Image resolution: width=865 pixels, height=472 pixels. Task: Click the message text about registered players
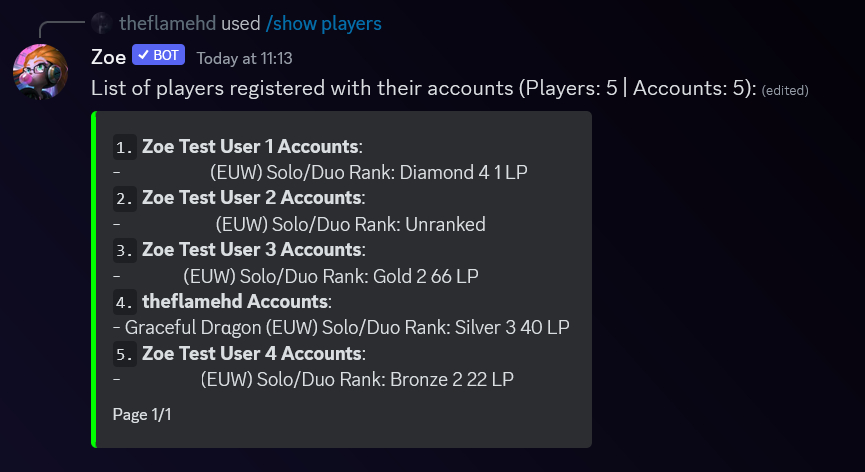(x=424, y=88)
